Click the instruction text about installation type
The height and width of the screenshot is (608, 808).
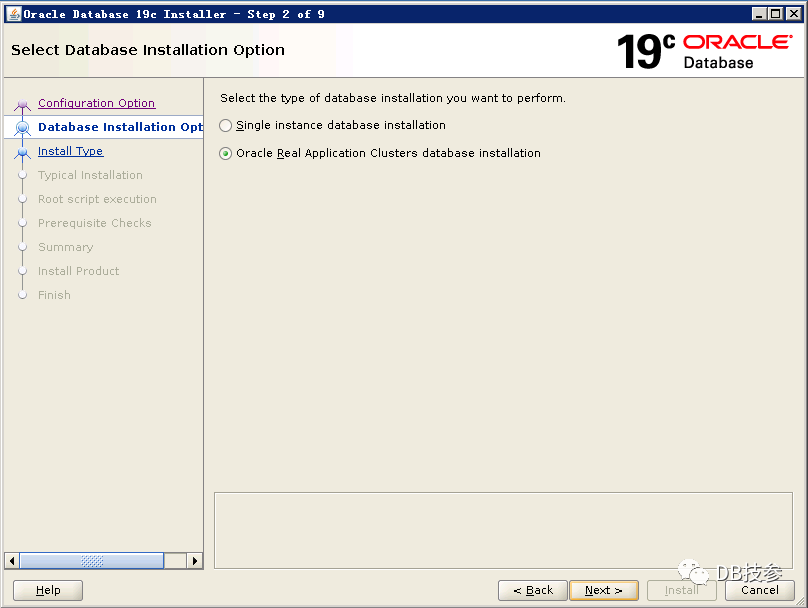pos(393,98)
